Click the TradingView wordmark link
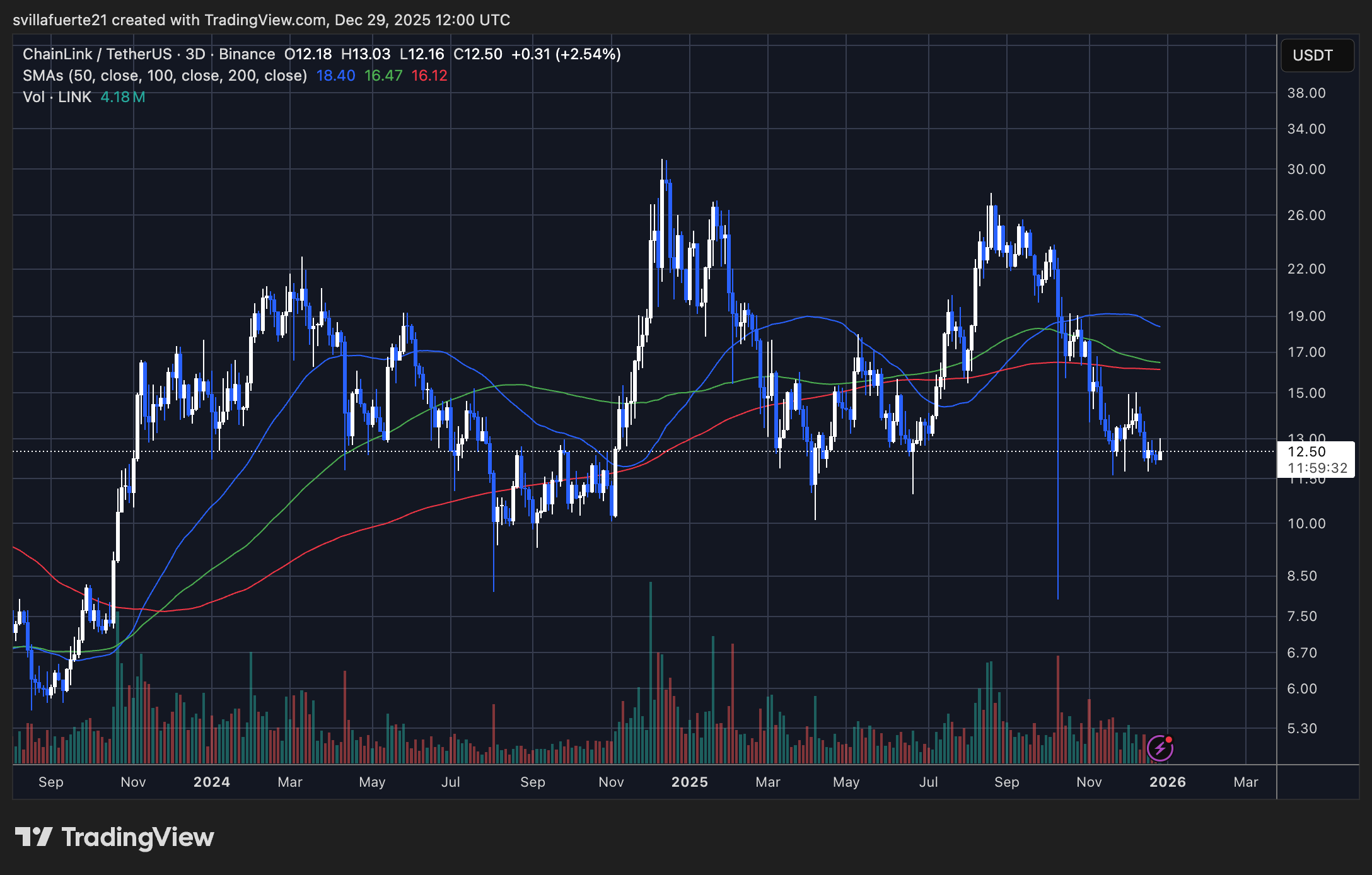Screen dimensions: 1372x875 point(137,837)
